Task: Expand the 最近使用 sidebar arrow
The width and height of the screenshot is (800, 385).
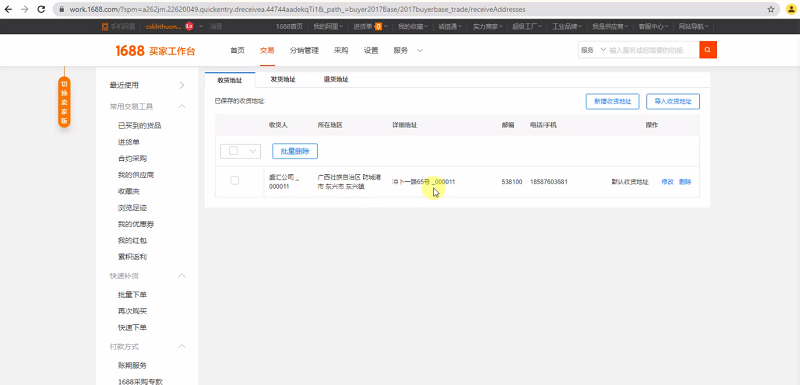Action: pos(182,85)
